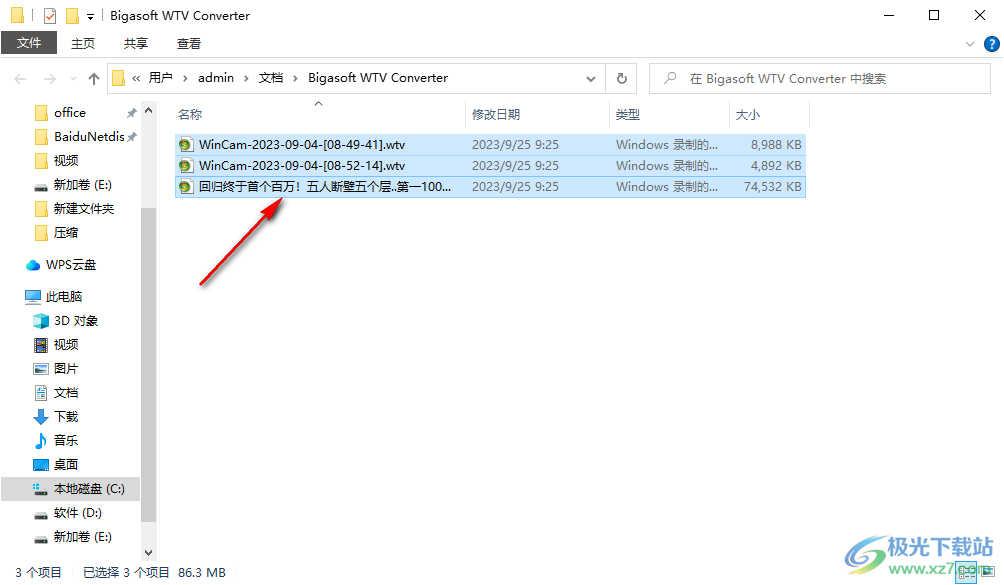Select 此电脑 in the navigation pane
Screen dimensions: 1004x585
pos(63,297)
